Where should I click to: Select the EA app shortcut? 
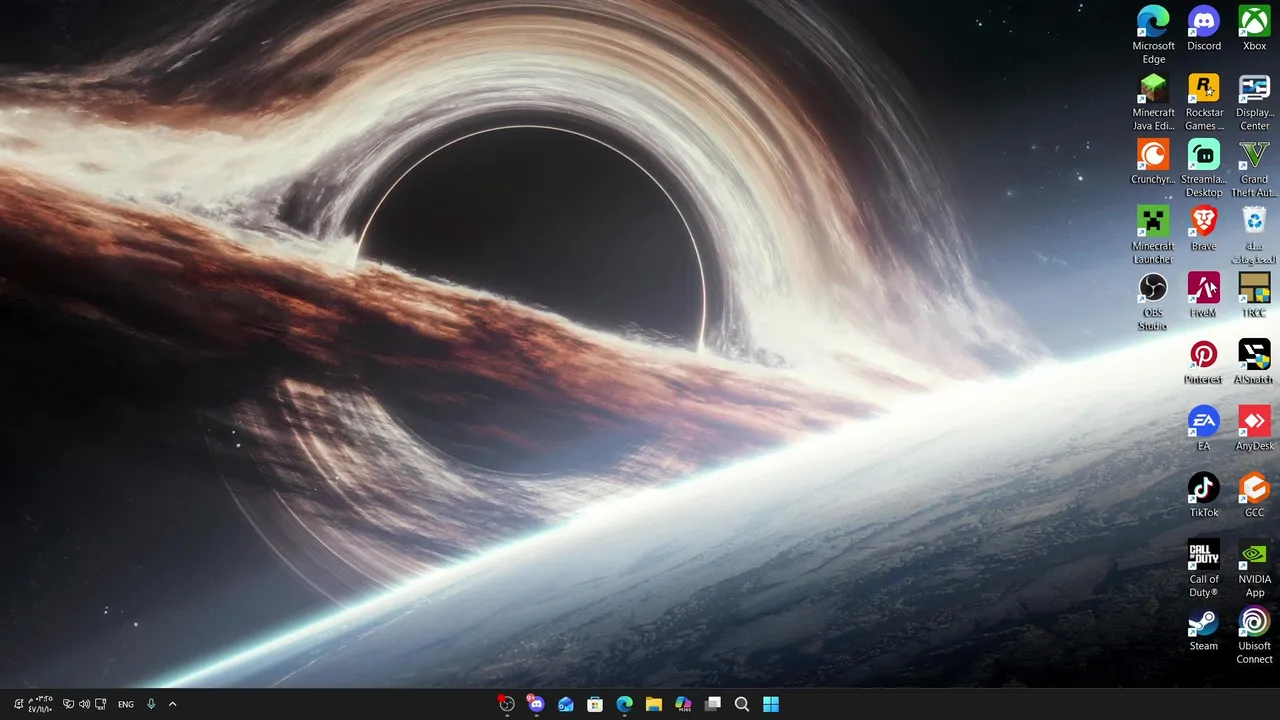pyautogui.click(x=1204, y=428)
